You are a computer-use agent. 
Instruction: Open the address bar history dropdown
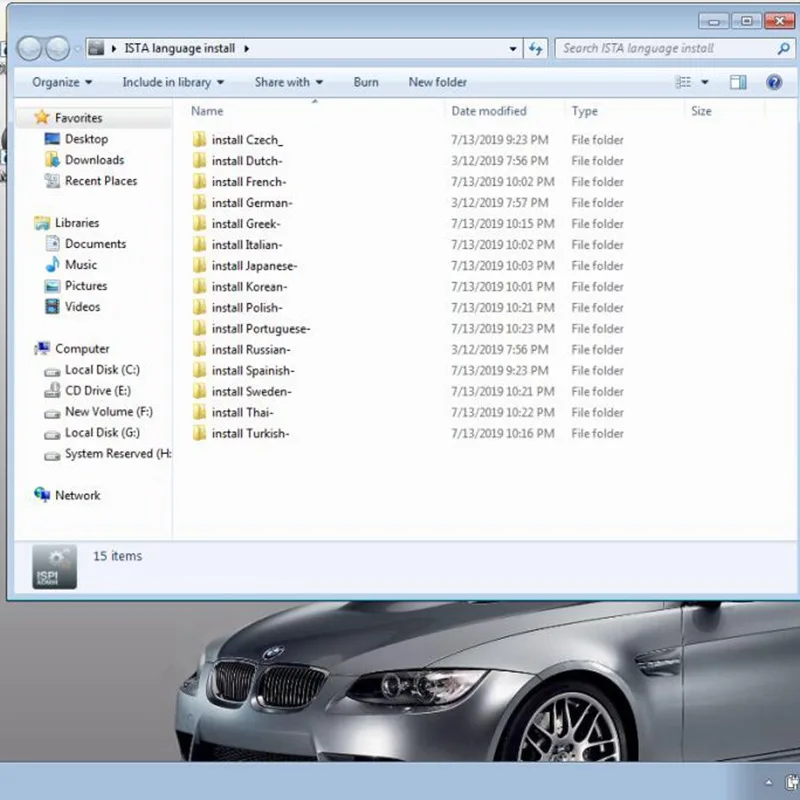[513, 48]
